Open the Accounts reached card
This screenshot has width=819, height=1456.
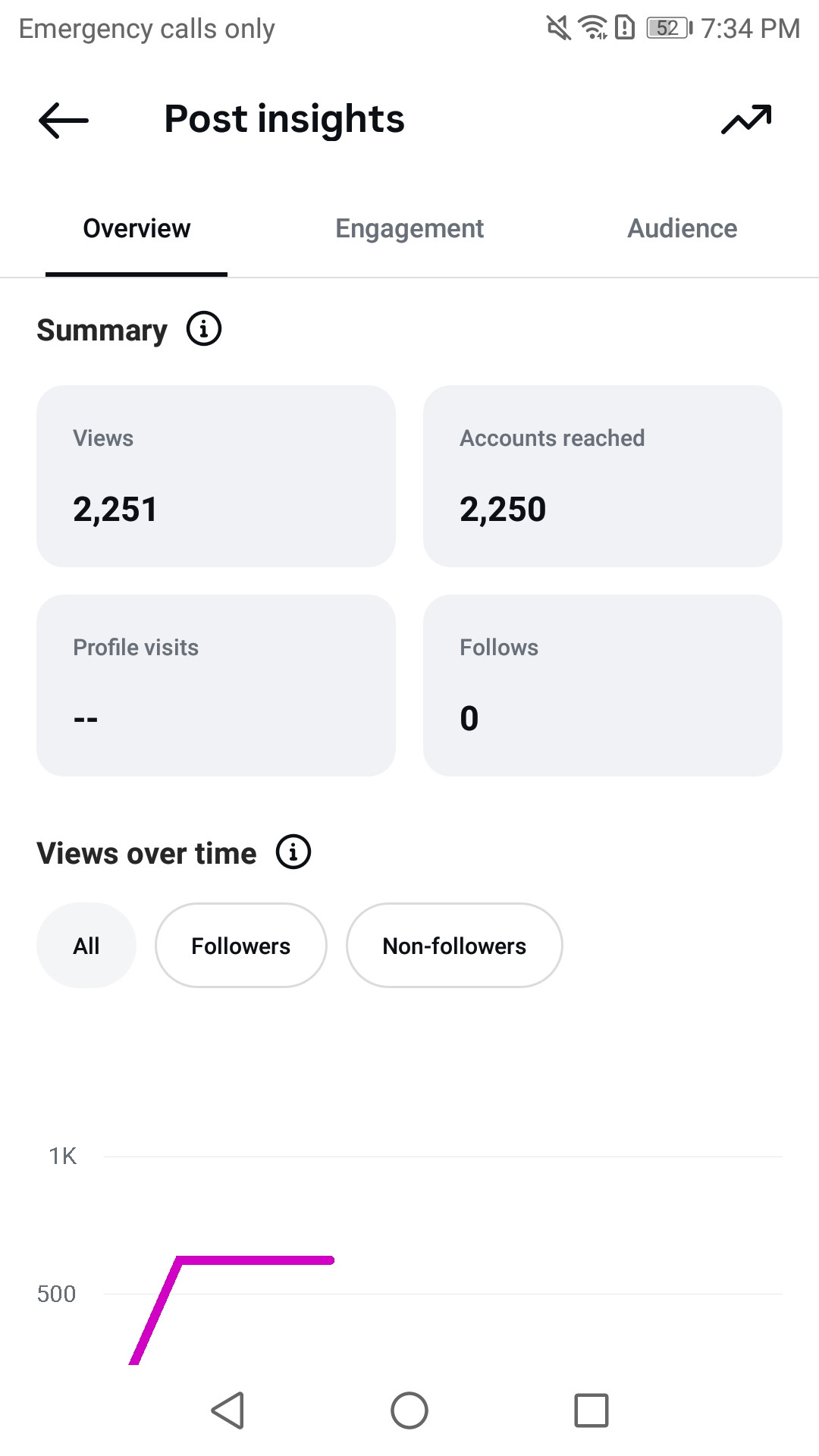[603, 476]
